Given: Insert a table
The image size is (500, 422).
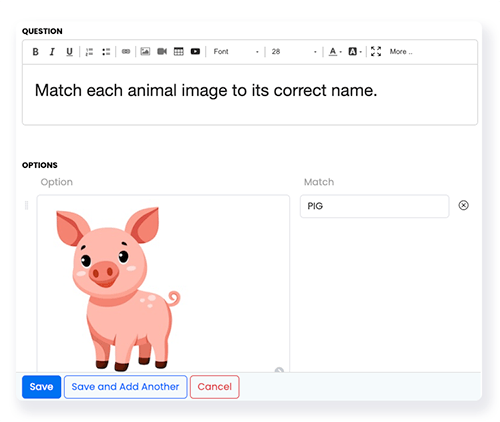Looking at the screenshot, I should pos(179,51).
